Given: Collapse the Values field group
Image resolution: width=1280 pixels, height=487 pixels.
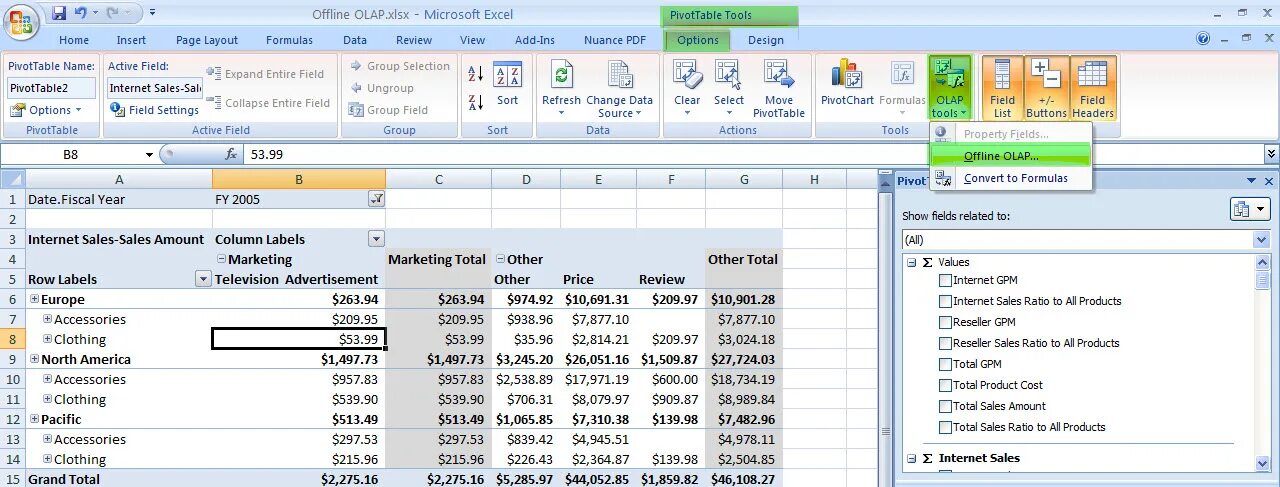Looking at the screenshot, I should pos(911,262).
